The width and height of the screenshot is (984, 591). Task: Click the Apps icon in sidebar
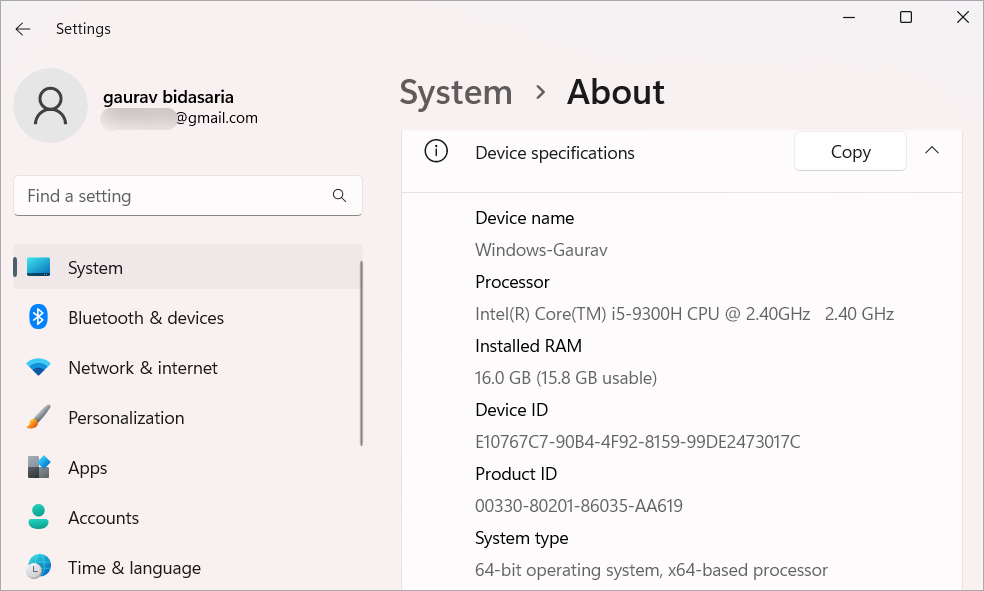pyautogui.click(x=38, y=467)
